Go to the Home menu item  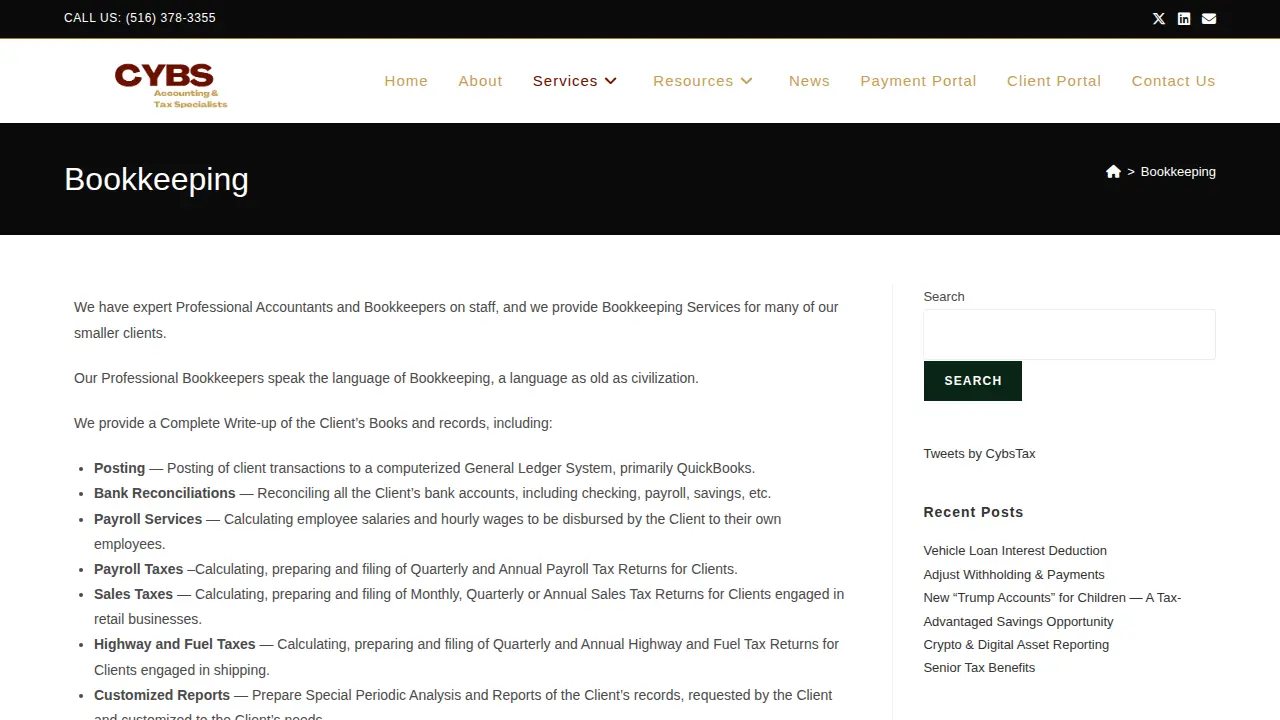406,81
